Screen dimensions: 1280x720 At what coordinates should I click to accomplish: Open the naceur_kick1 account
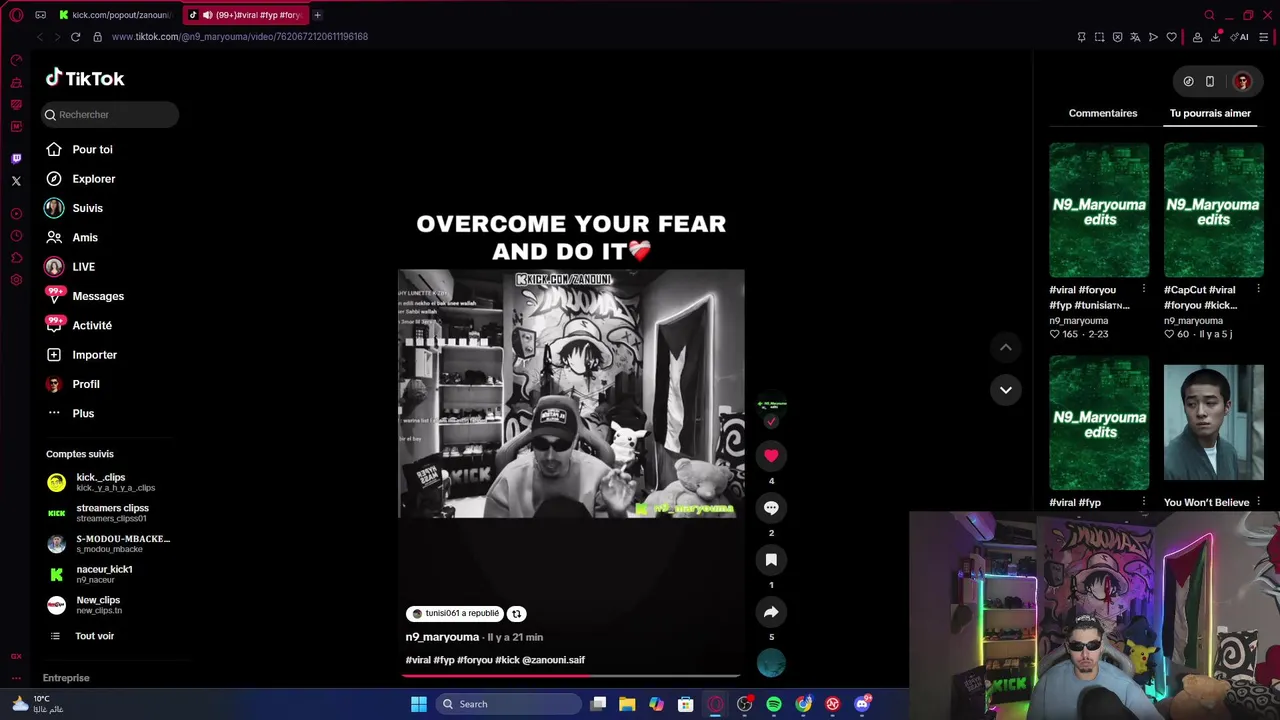point(110,574)
